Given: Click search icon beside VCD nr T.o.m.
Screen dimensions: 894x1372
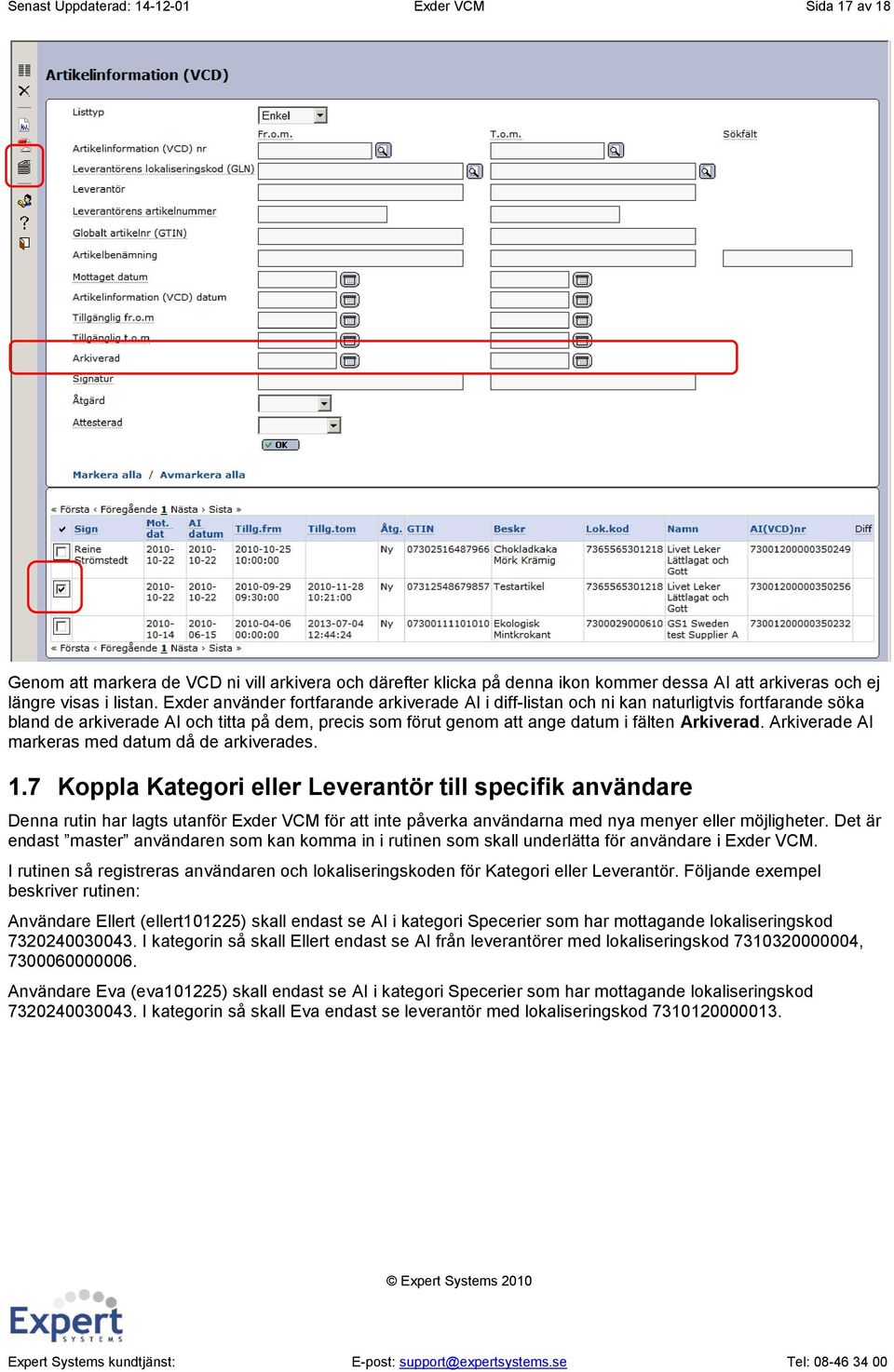Looking at the screenshot, I should coord(616,150).
